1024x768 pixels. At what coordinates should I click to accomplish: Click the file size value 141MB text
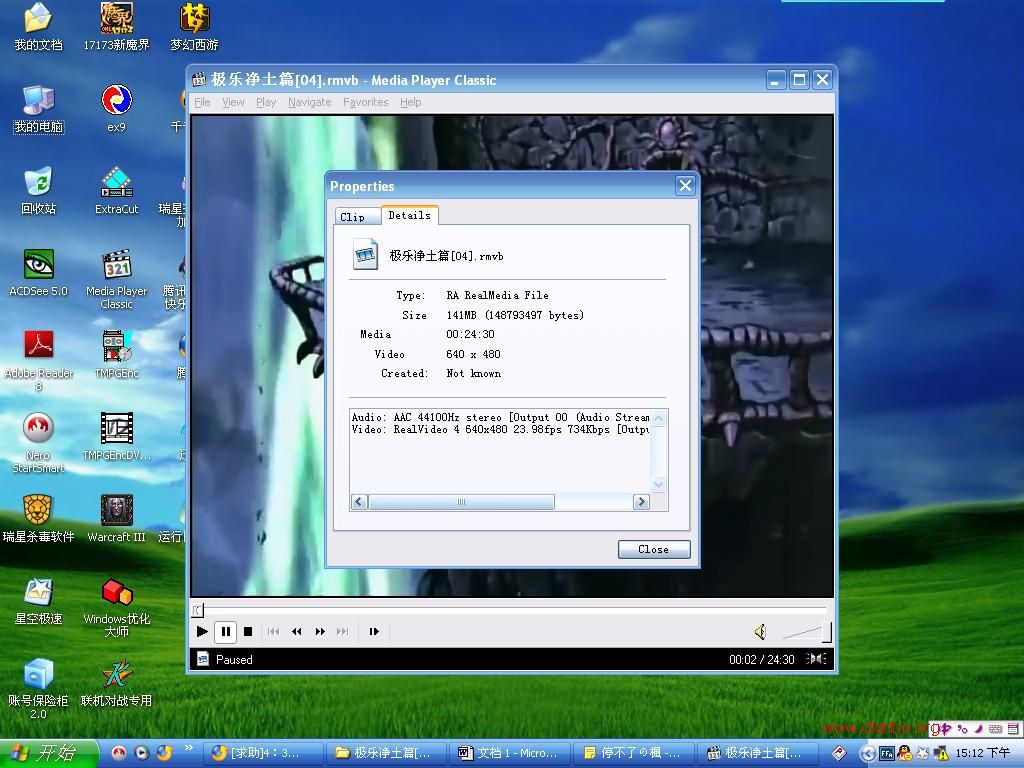point(515,315)
